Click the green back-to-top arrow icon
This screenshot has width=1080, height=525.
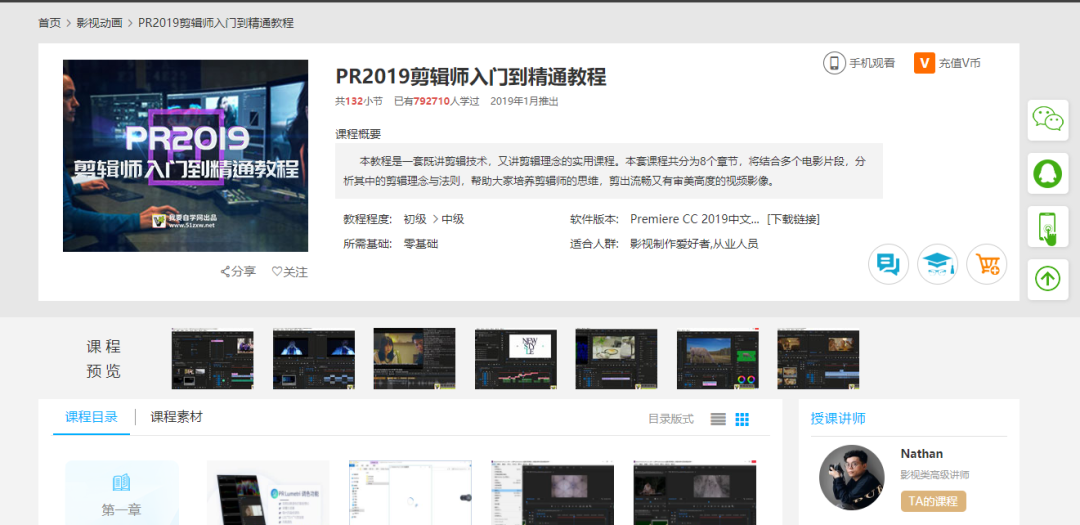(1048, 279)
